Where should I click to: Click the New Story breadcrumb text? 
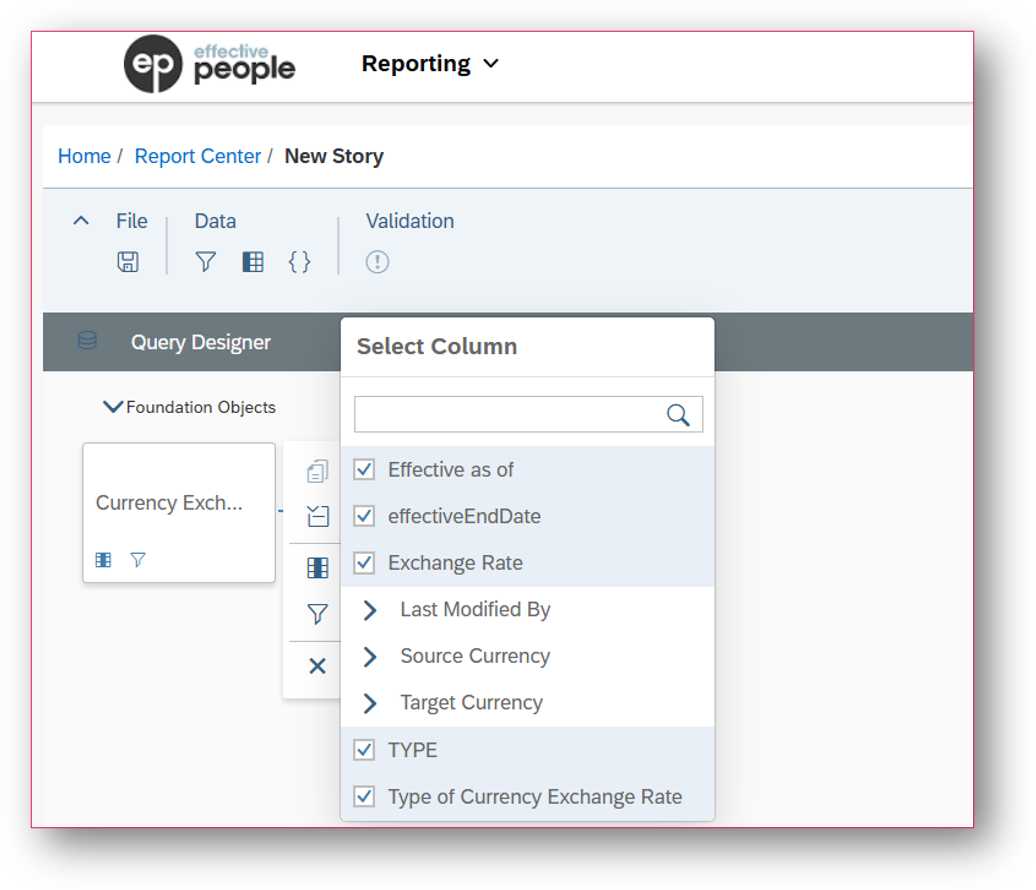click(334, 156)
